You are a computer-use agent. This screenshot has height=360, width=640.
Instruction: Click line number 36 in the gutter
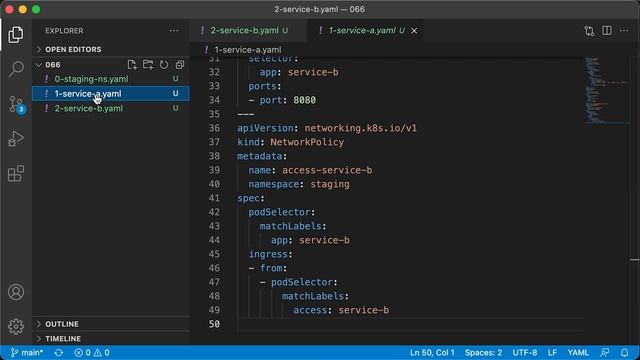(x=214, y=128)
